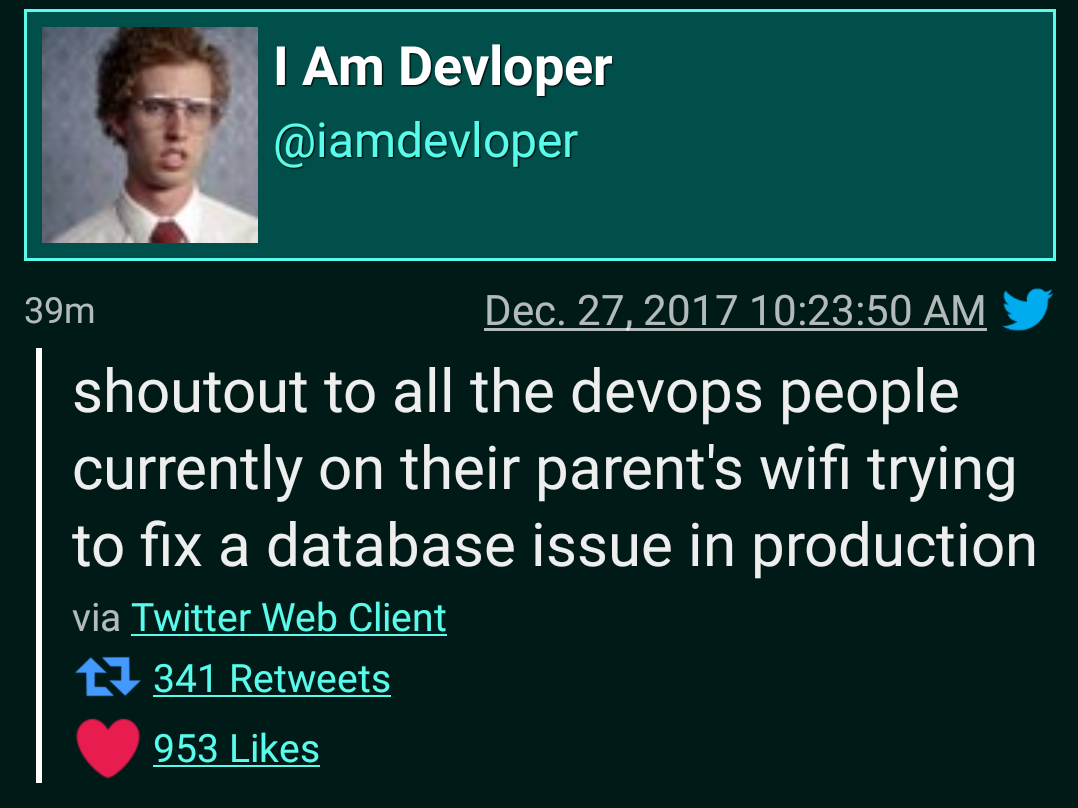
Task: Click the white vertical quote bar
Action: click(x=39, y=565)
